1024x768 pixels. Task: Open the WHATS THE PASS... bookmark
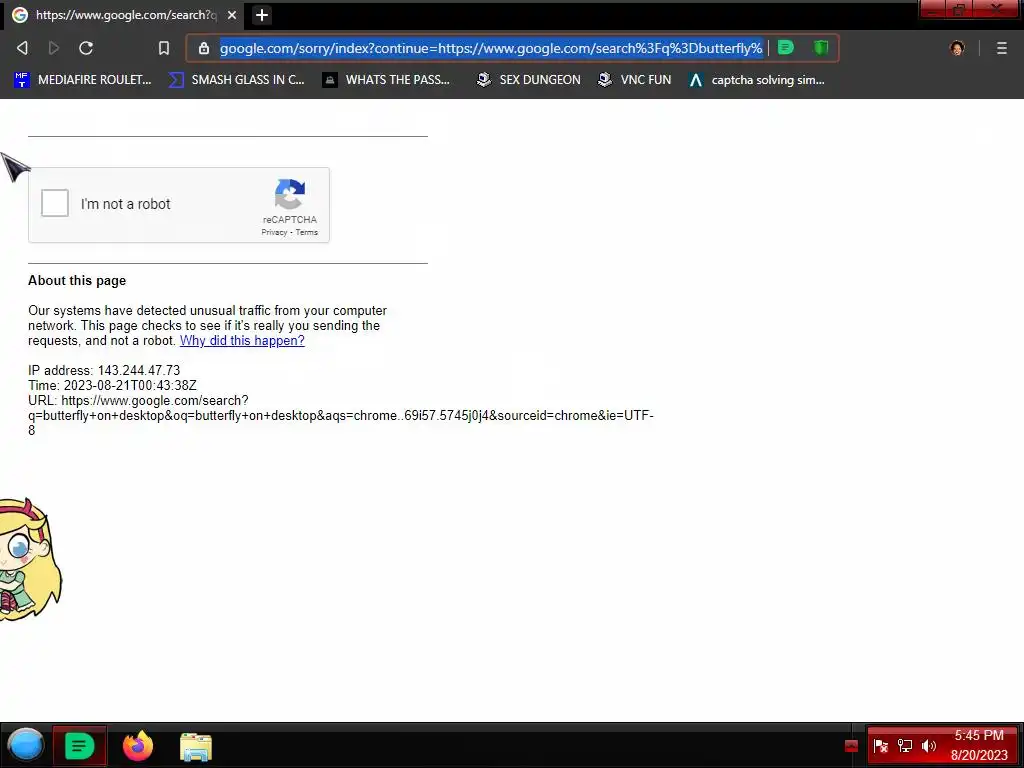pos(387,80)
